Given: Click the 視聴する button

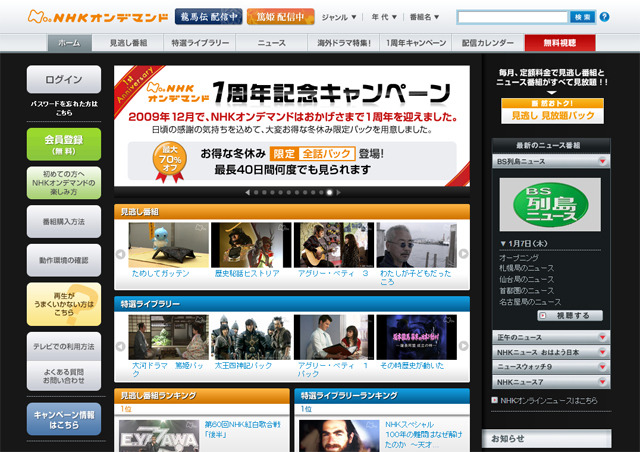Looking at the screenshot, I should pyautogui.click(x=570, y=316).
